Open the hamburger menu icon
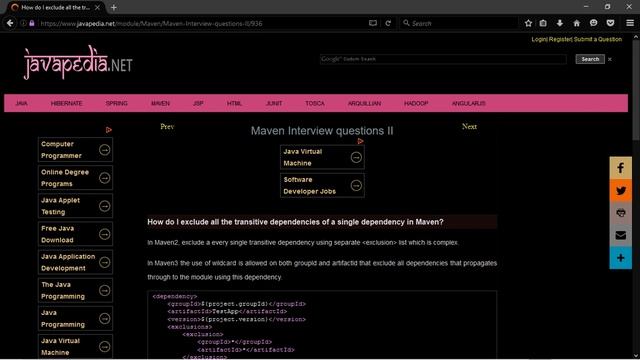The image size is (640, 360). [630, 23]
